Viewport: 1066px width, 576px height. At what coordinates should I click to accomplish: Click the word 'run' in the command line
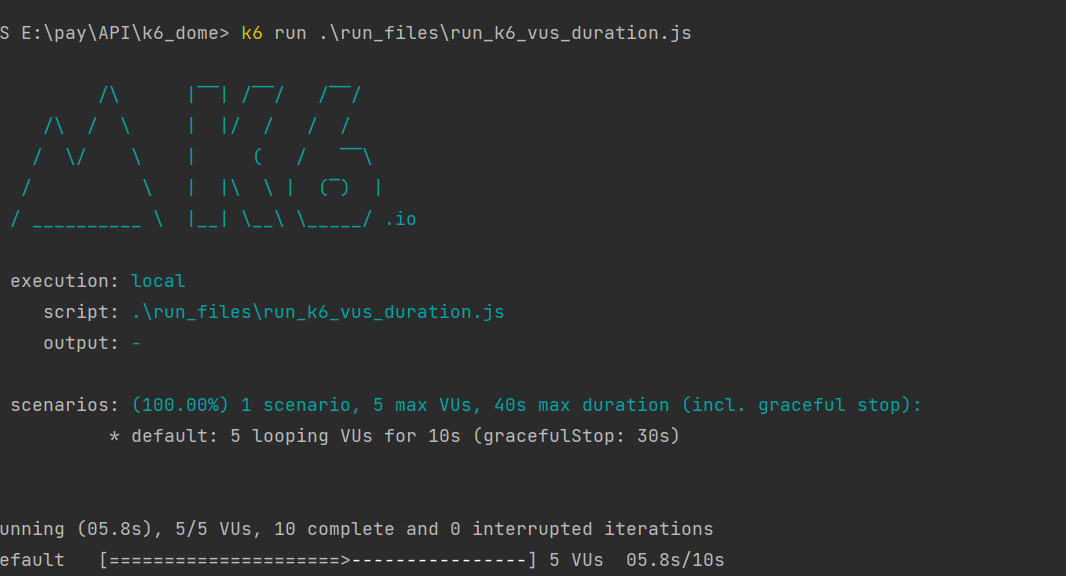pos(290,33)
